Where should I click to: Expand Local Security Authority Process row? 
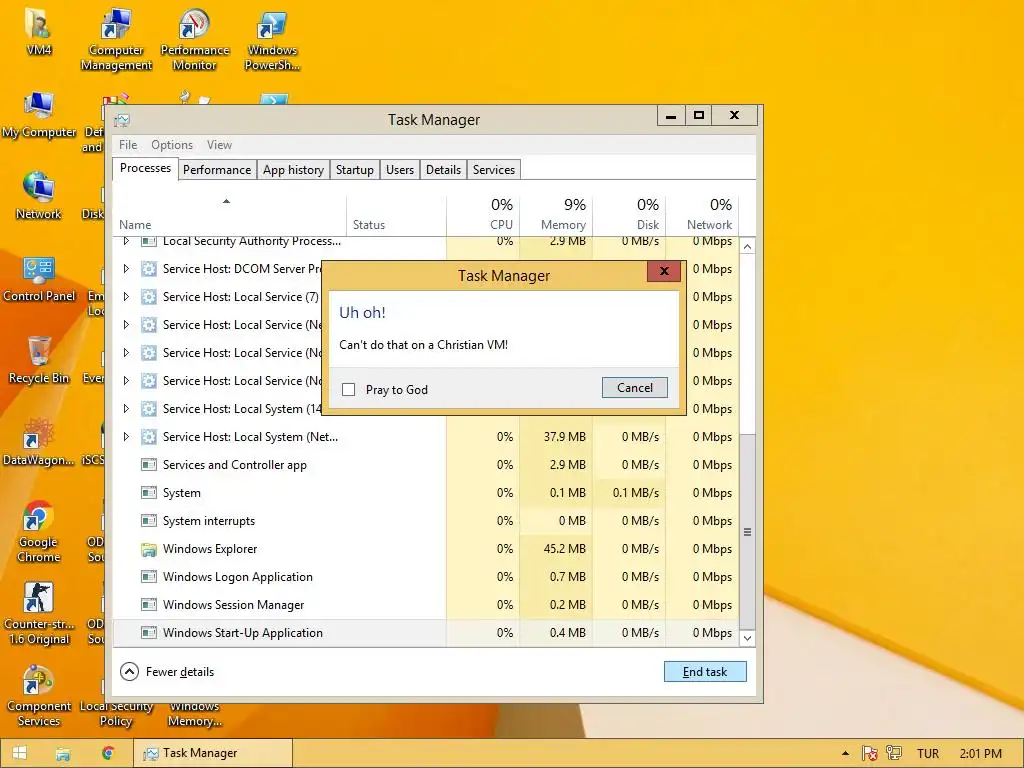point(126,241)
